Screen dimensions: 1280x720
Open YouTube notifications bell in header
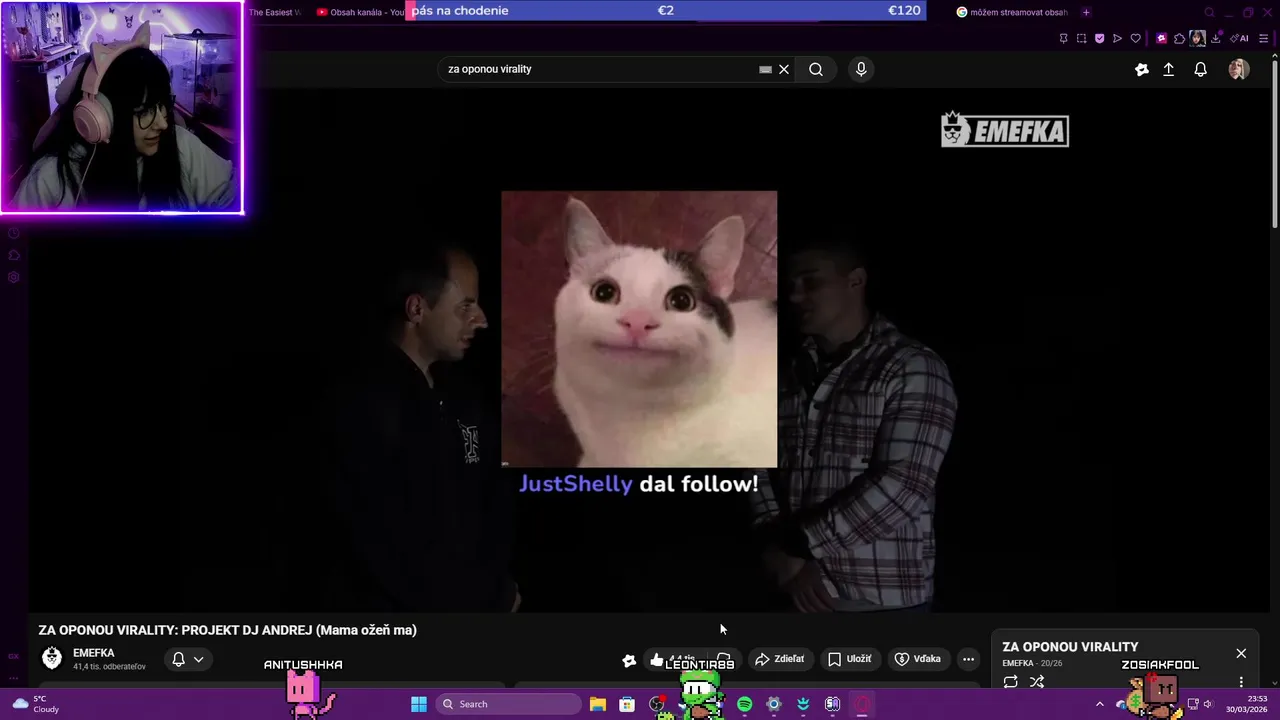1201,69
